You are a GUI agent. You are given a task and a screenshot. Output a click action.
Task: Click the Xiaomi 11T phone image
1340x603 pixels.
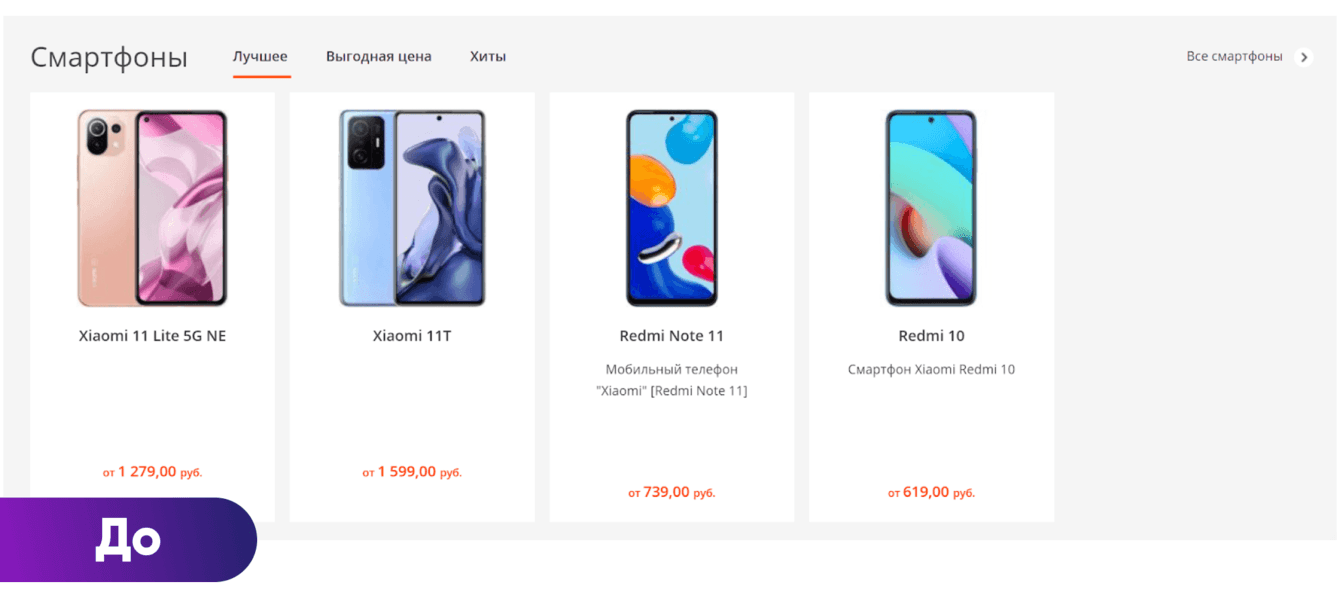click(x=412, y=208)
